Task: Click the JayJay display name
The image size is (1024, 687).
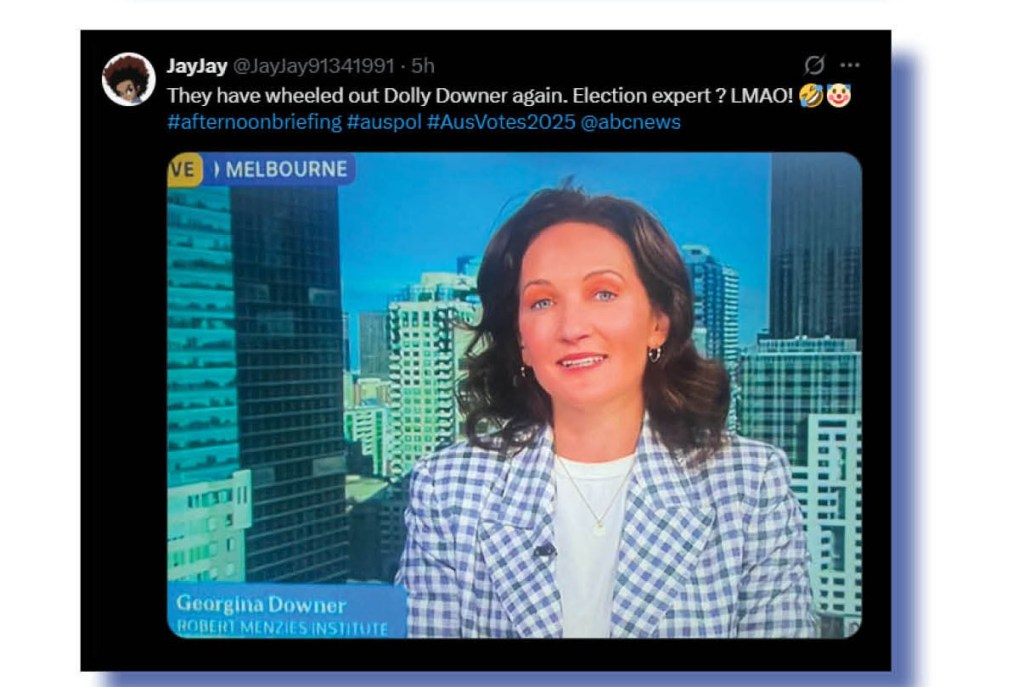Action: pyautogui.click(x=197, y=66)
